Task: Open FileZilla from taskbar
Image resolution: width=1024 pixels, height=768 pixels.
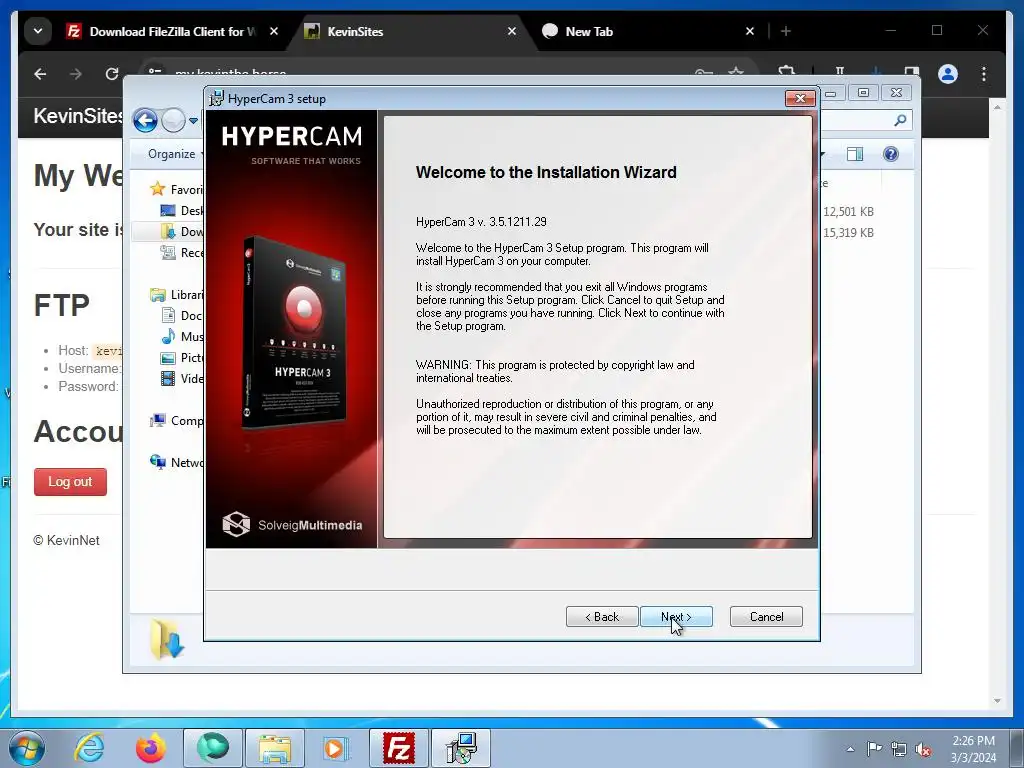Action: pos(398,748)
